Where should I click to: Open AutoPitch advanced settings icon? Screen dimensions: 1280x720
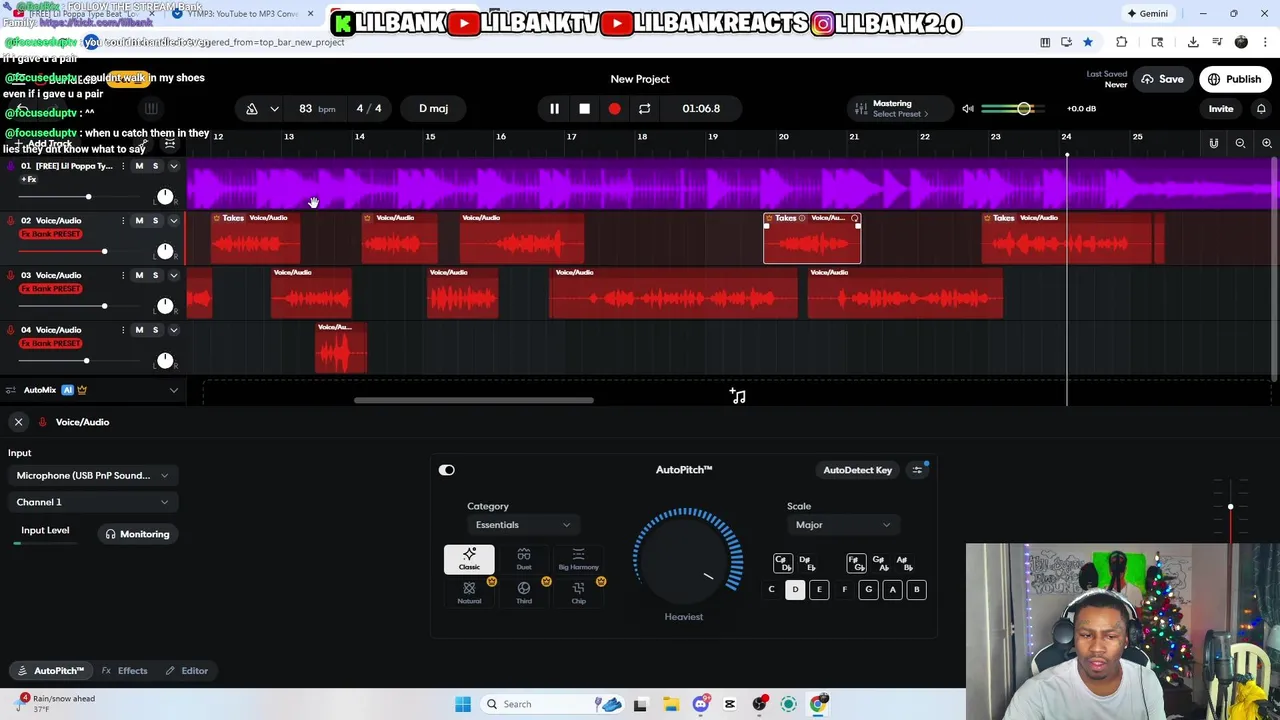tap(917, 470)
